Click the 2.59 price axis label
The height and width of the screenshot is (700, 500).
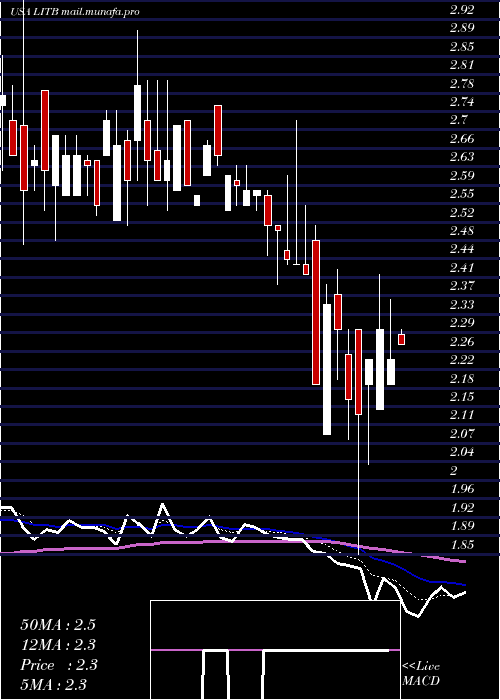pos(462,175)
